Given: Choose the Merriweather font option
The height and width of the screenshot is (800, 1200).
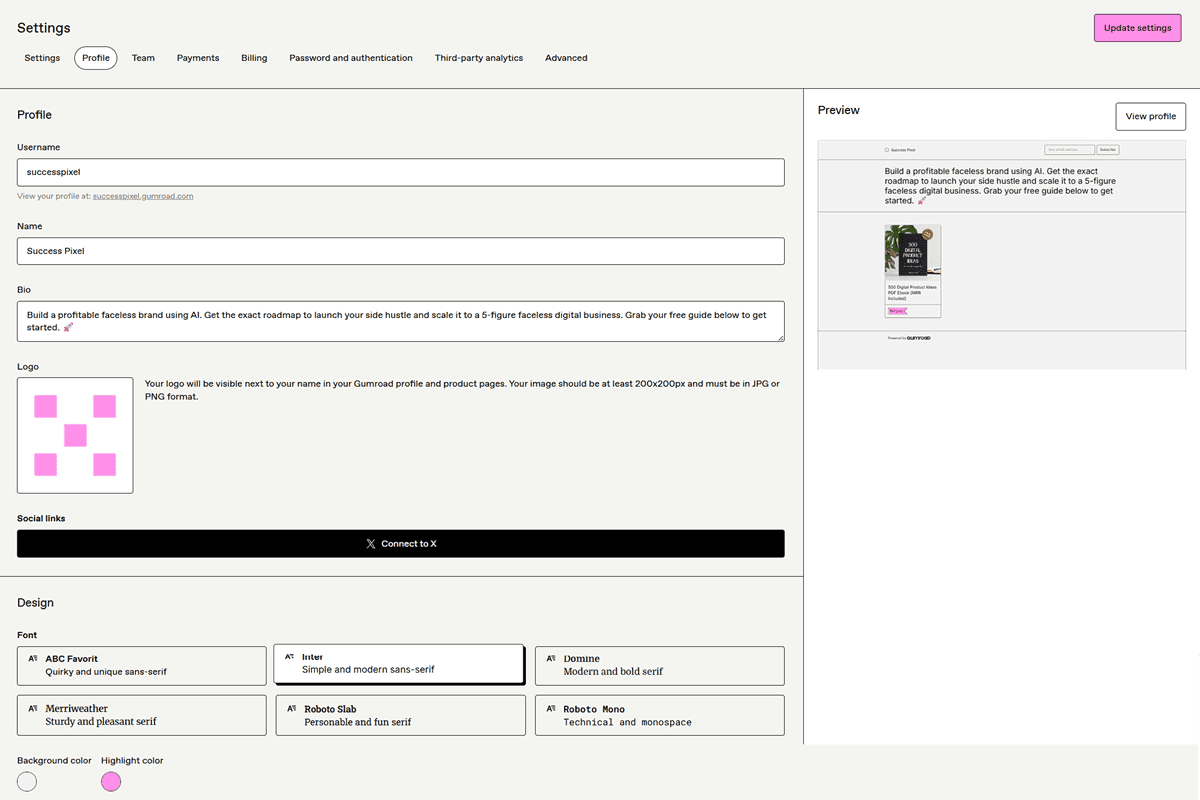Looking at the screenshot, I should [x=142, y=715].
